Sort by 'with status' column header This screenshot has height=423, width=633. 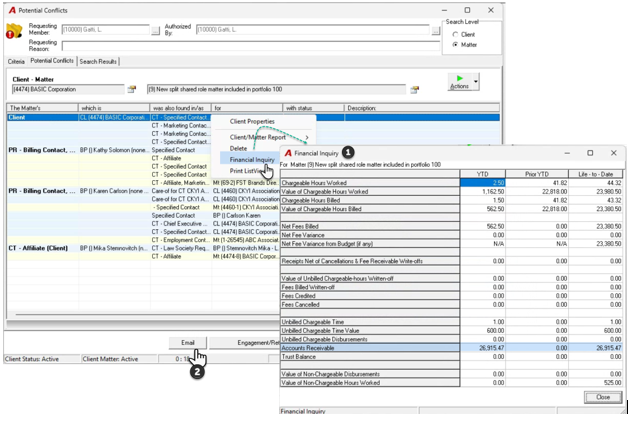(313, 108)
